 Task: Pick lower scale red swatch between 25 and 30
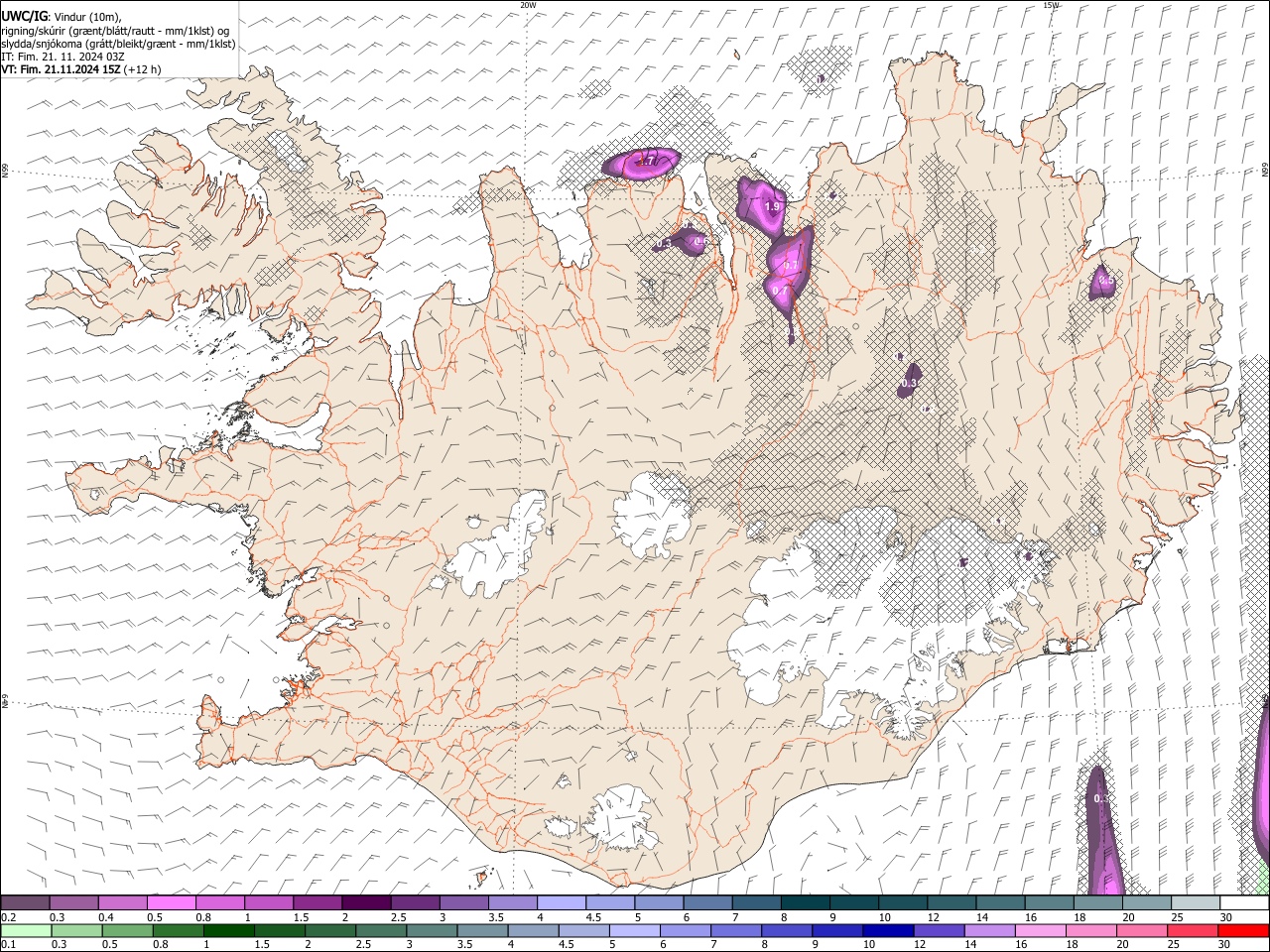(x=1193, y=930)
